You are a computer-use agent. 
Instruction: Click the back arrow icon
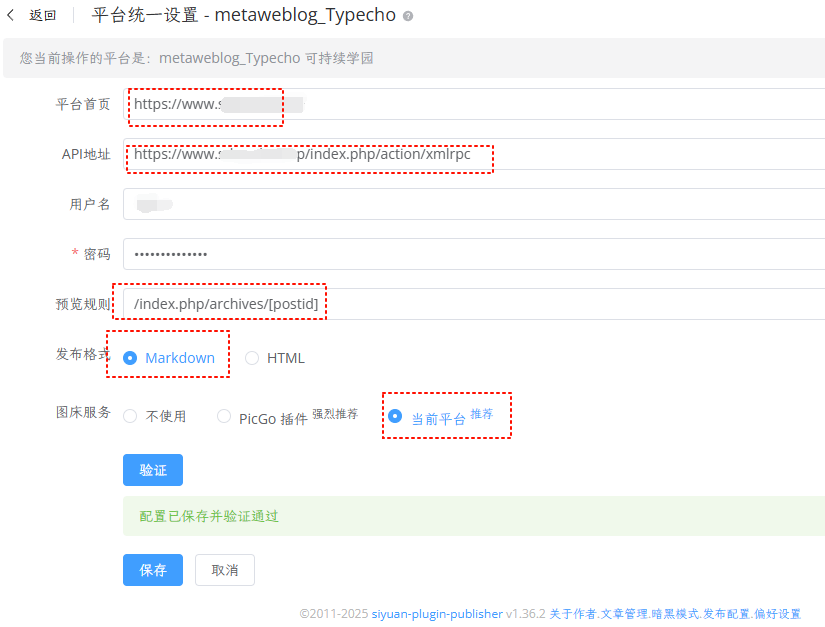tap(11, 15)
